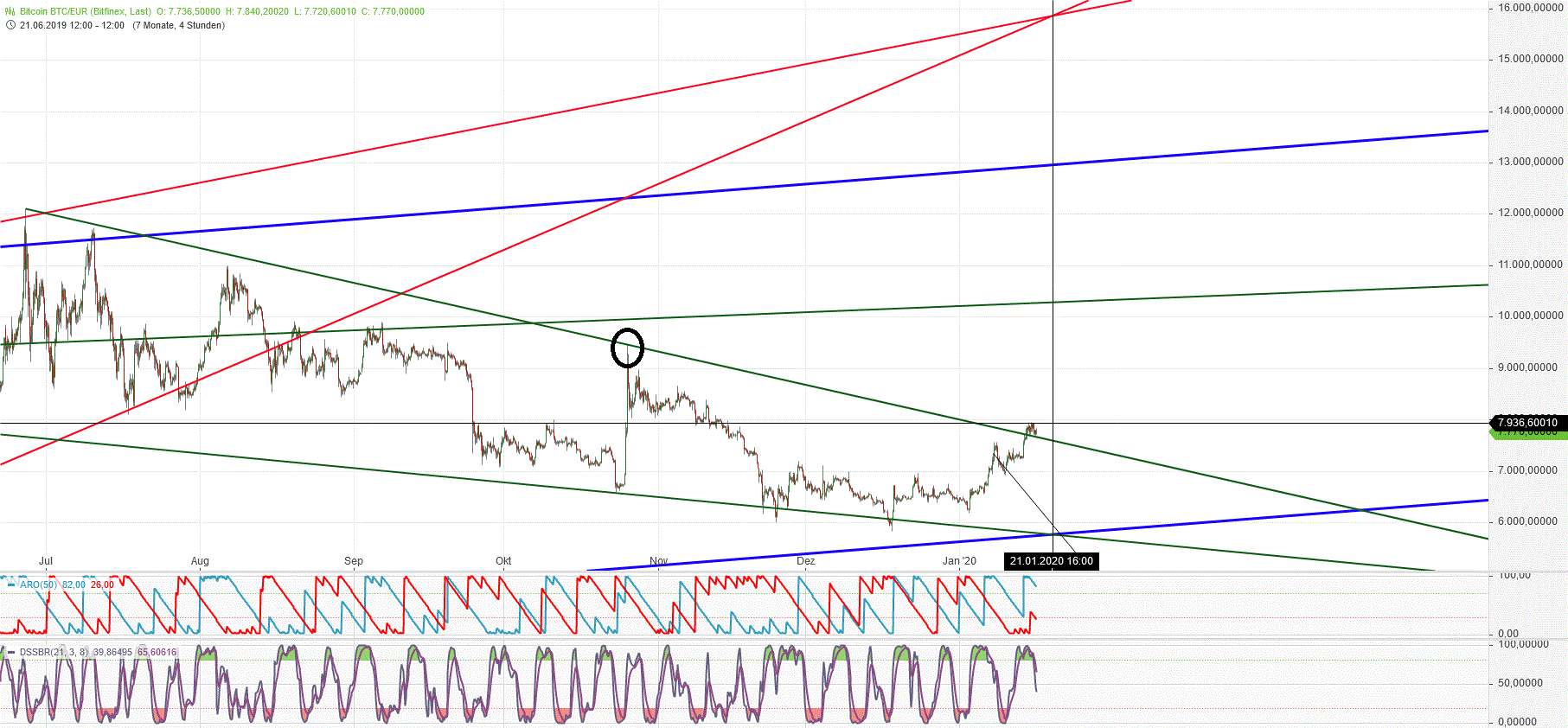This screenshot has height=728, width=1568.
Task: Click the 11.000,00000 price axis label
Action: [1531, 265]
